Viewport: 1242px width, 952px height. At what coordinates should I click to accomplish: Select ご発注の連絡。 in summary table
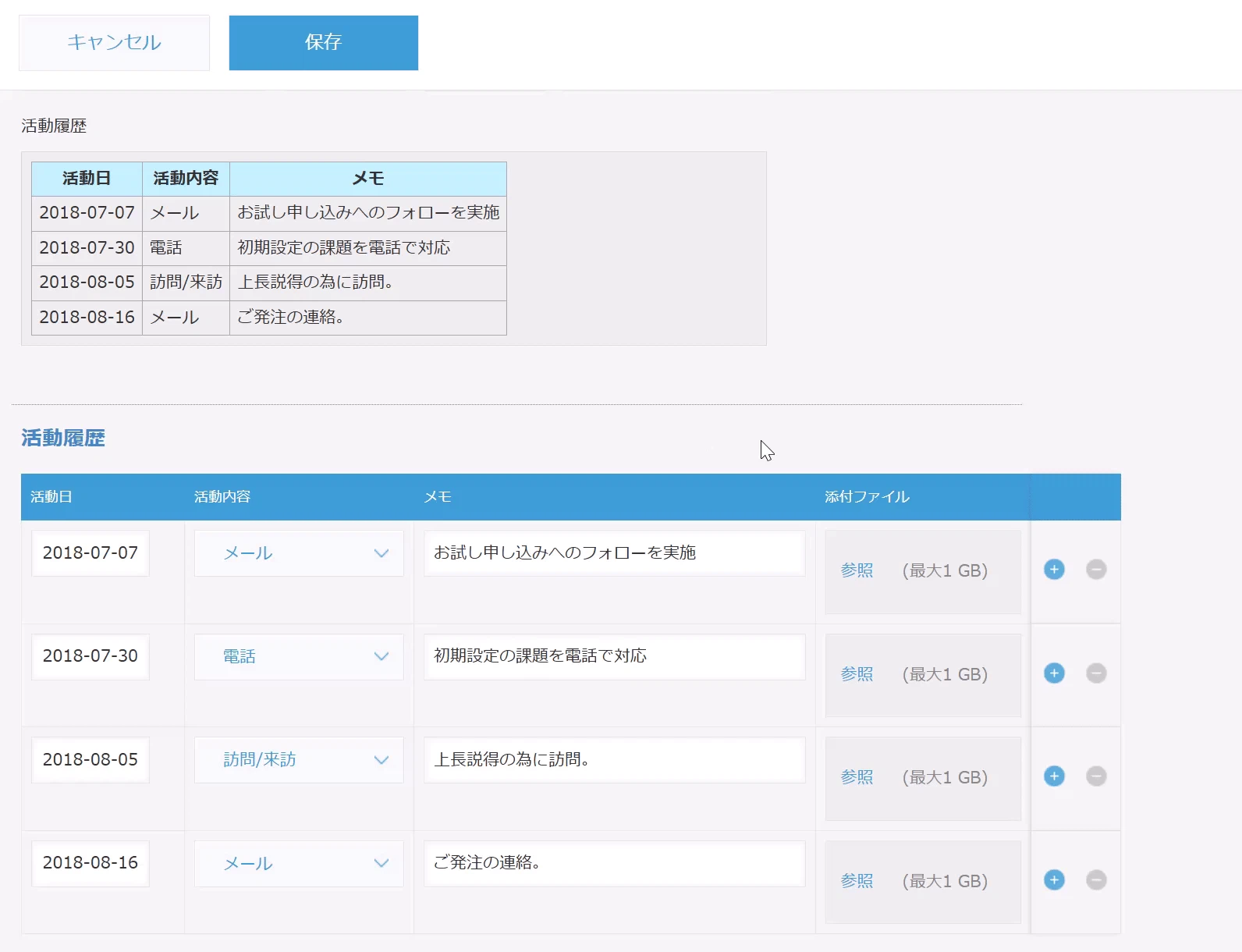click(x=368, y=318)
